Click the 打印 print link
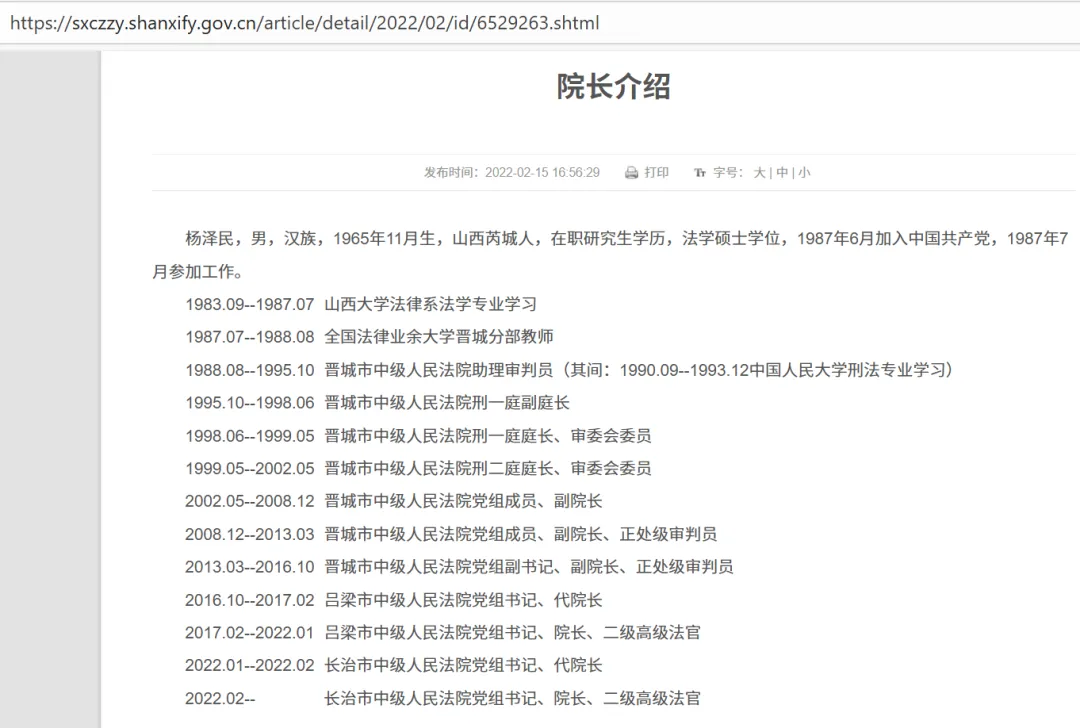The height and width of the screenshot is (728, 1080). coord(656,172)
